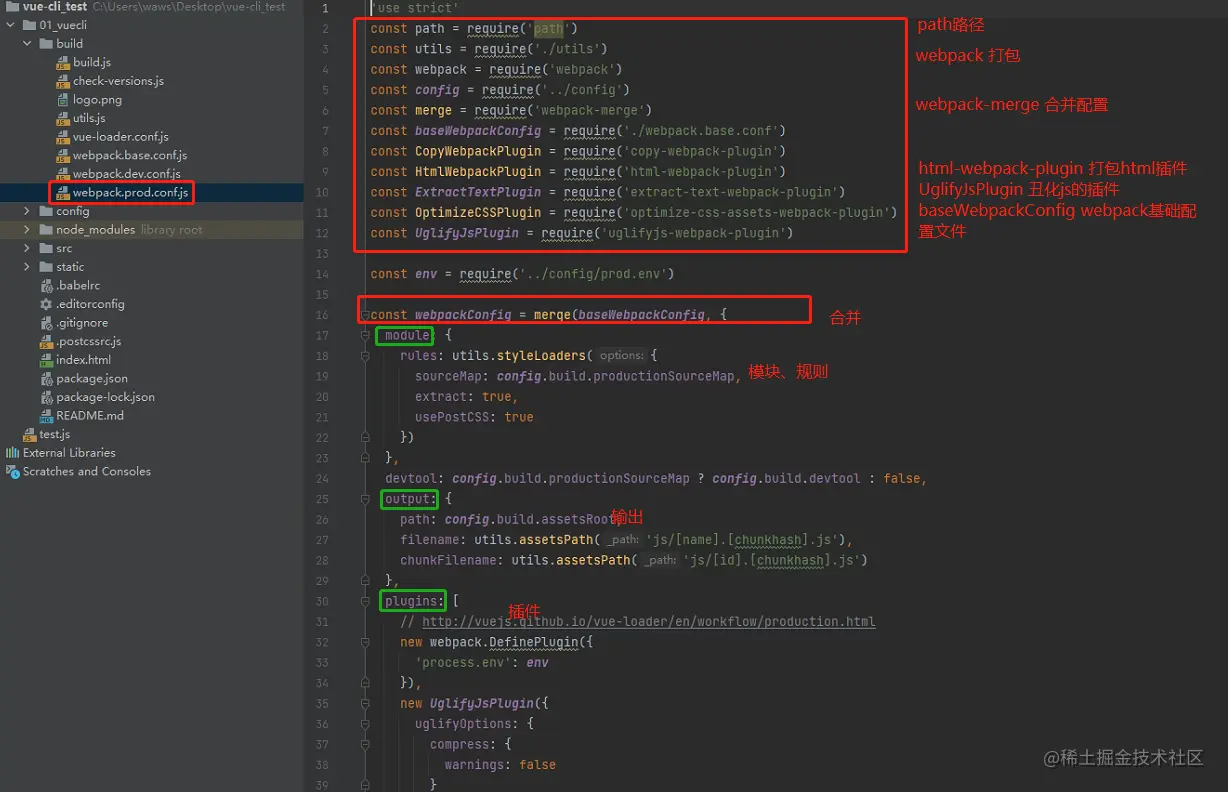This screenshot has width=1228, height=792.
Task: Click the index.html file icon
Action: click(x=46, y=360)
